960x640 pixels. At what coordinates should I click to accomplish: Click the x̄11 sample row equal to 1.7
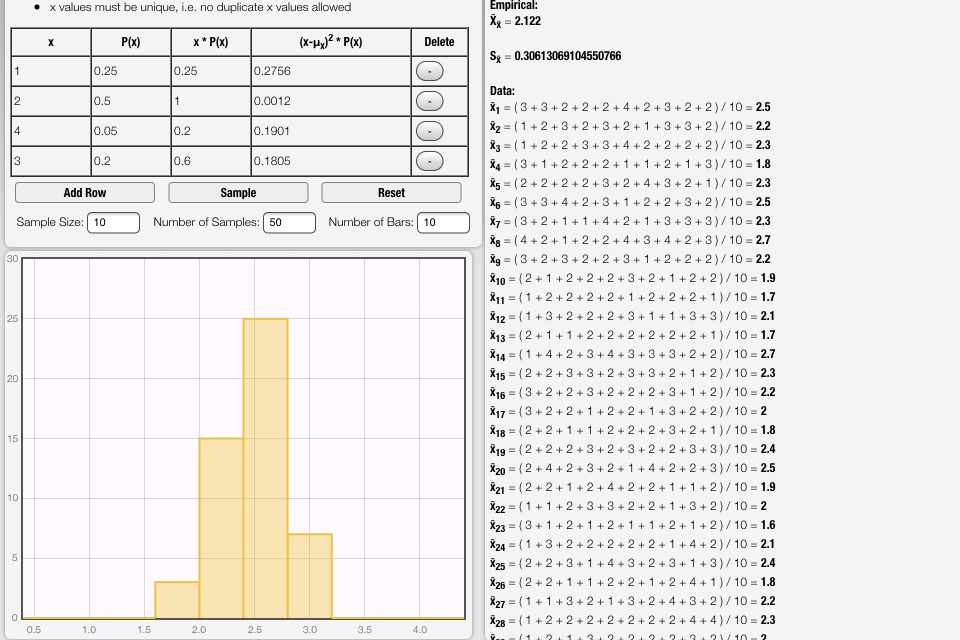click(632, 297)
